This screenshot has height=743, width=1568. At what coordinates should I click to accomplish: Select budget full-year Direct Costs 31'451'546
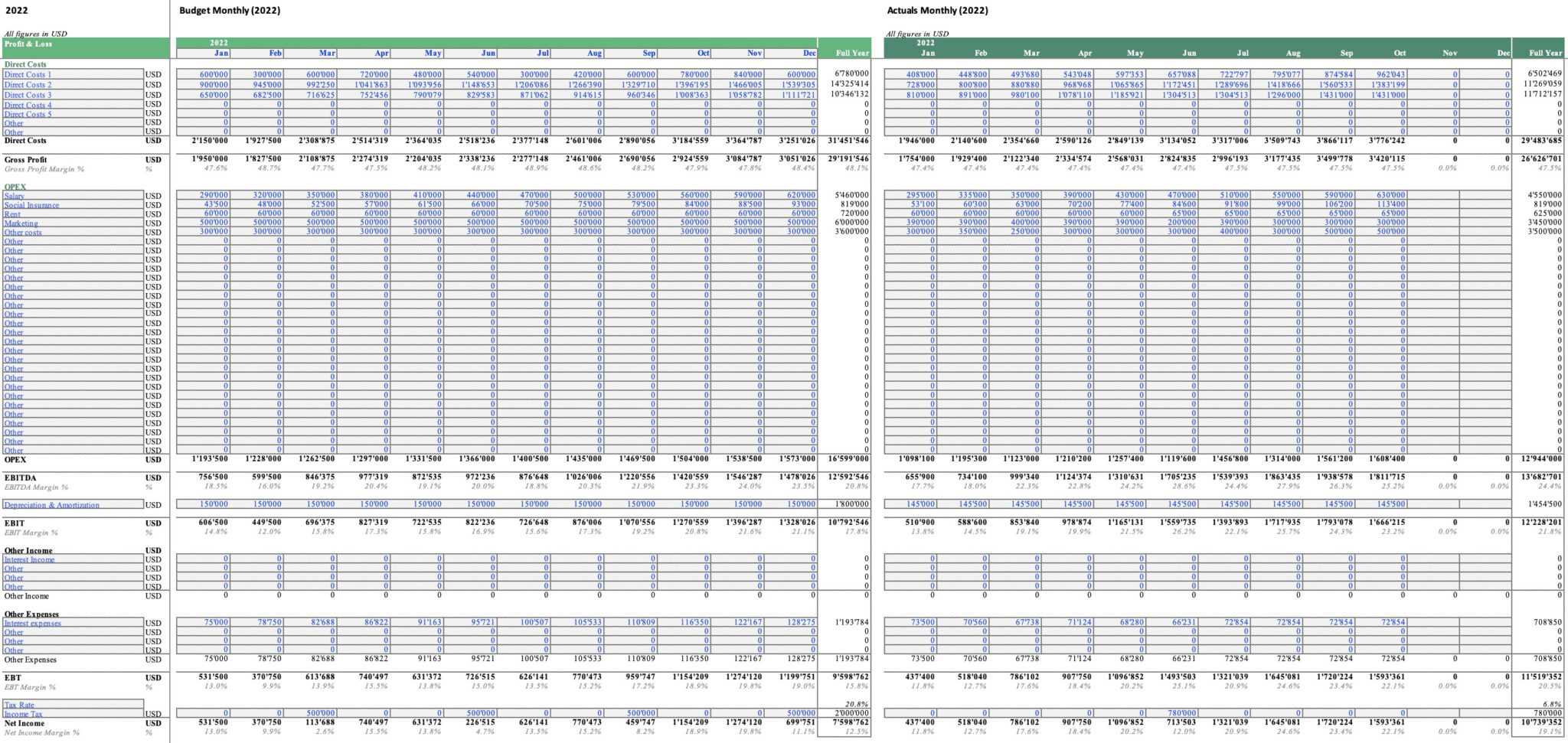(848, 141)
